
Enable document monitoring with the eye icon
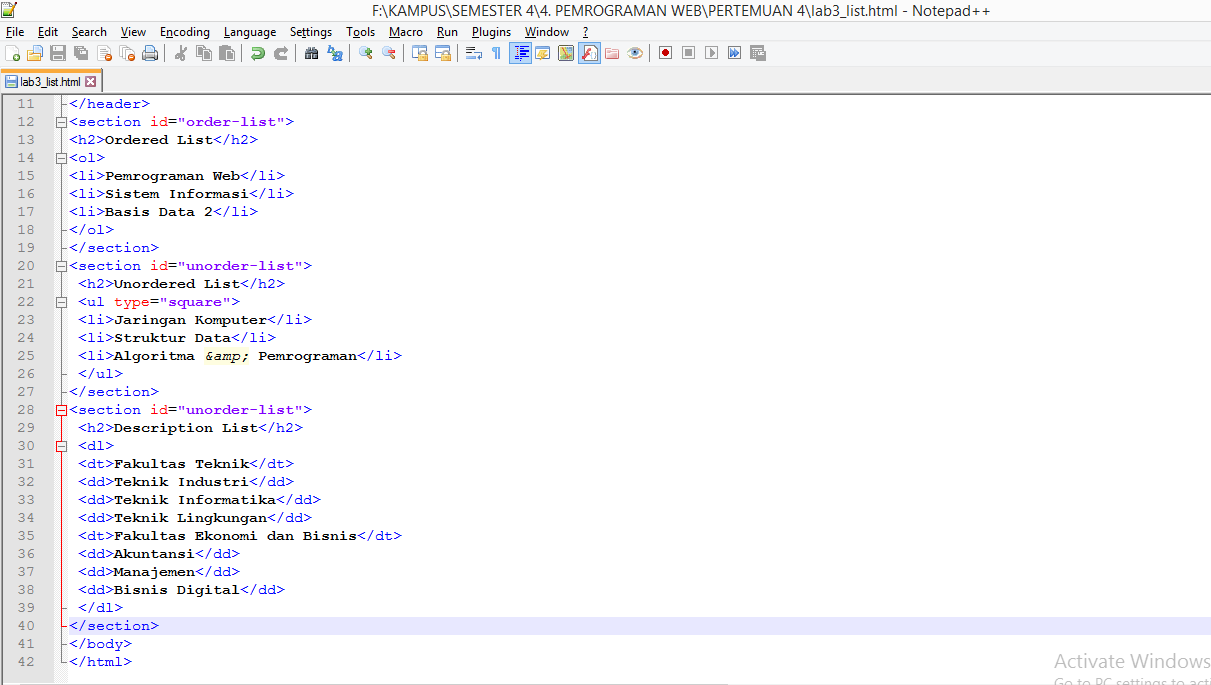click(634, 53)
